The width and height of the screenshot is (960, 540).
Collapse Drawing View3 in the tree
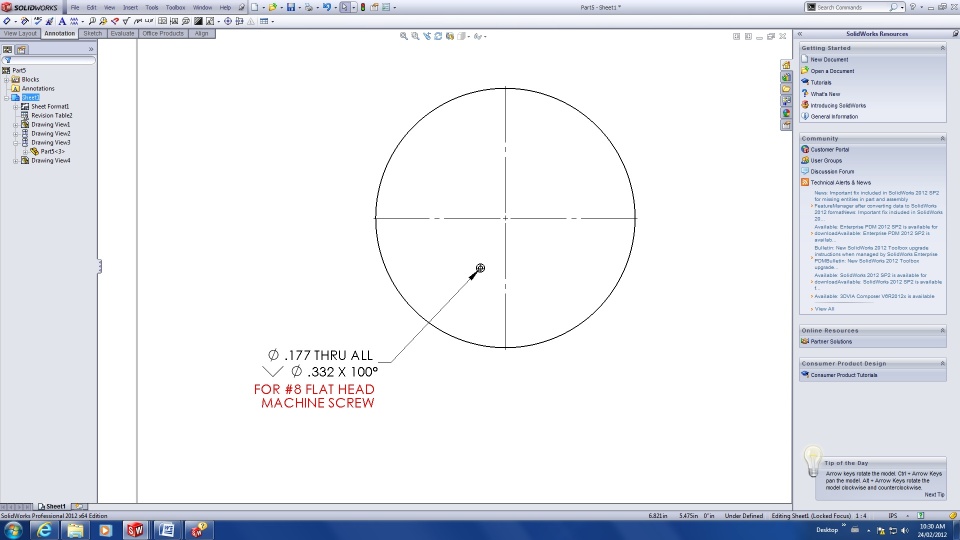16,143
